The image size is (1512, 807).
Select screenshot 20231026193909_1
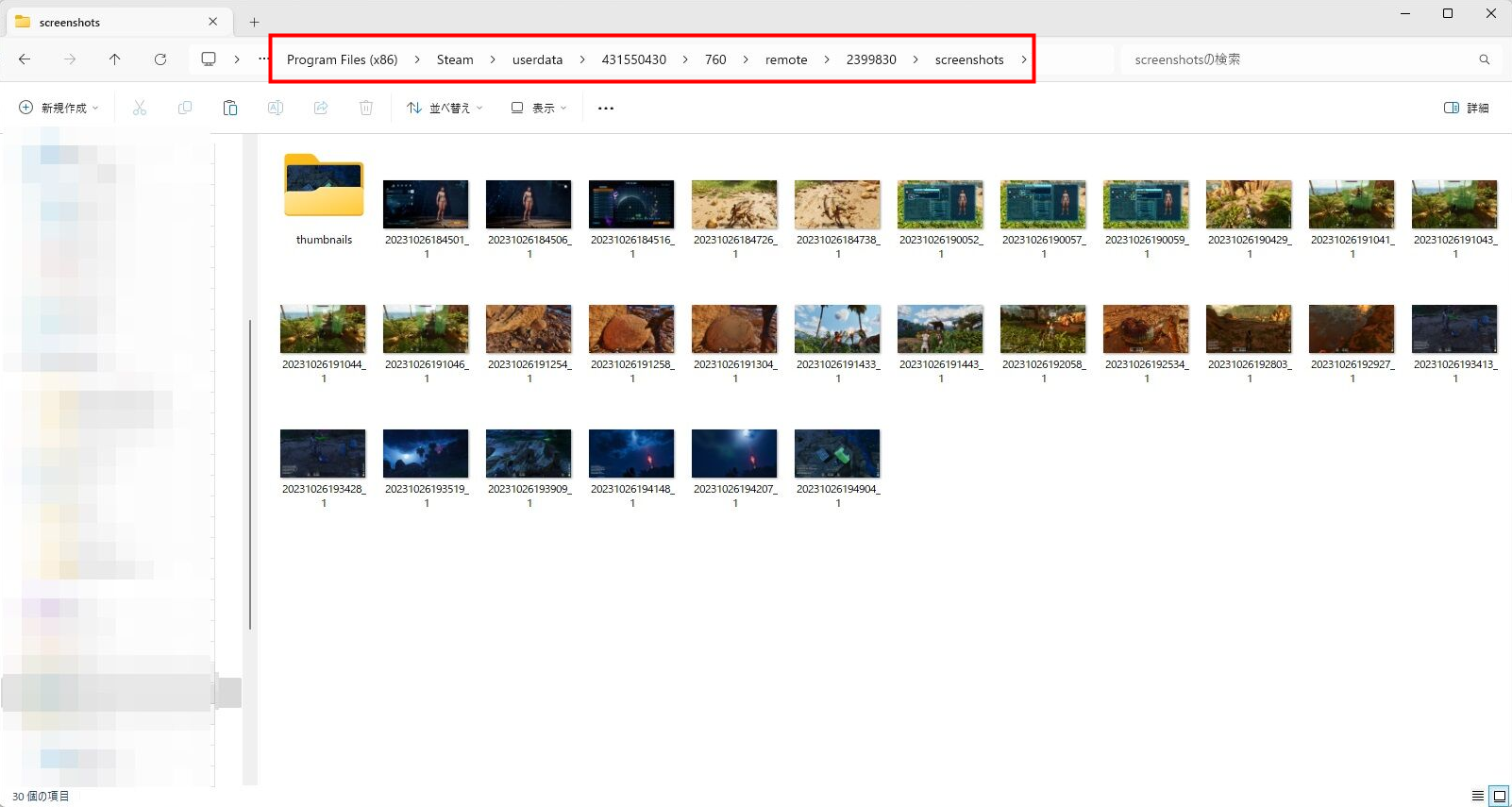[x=529, y=468]
